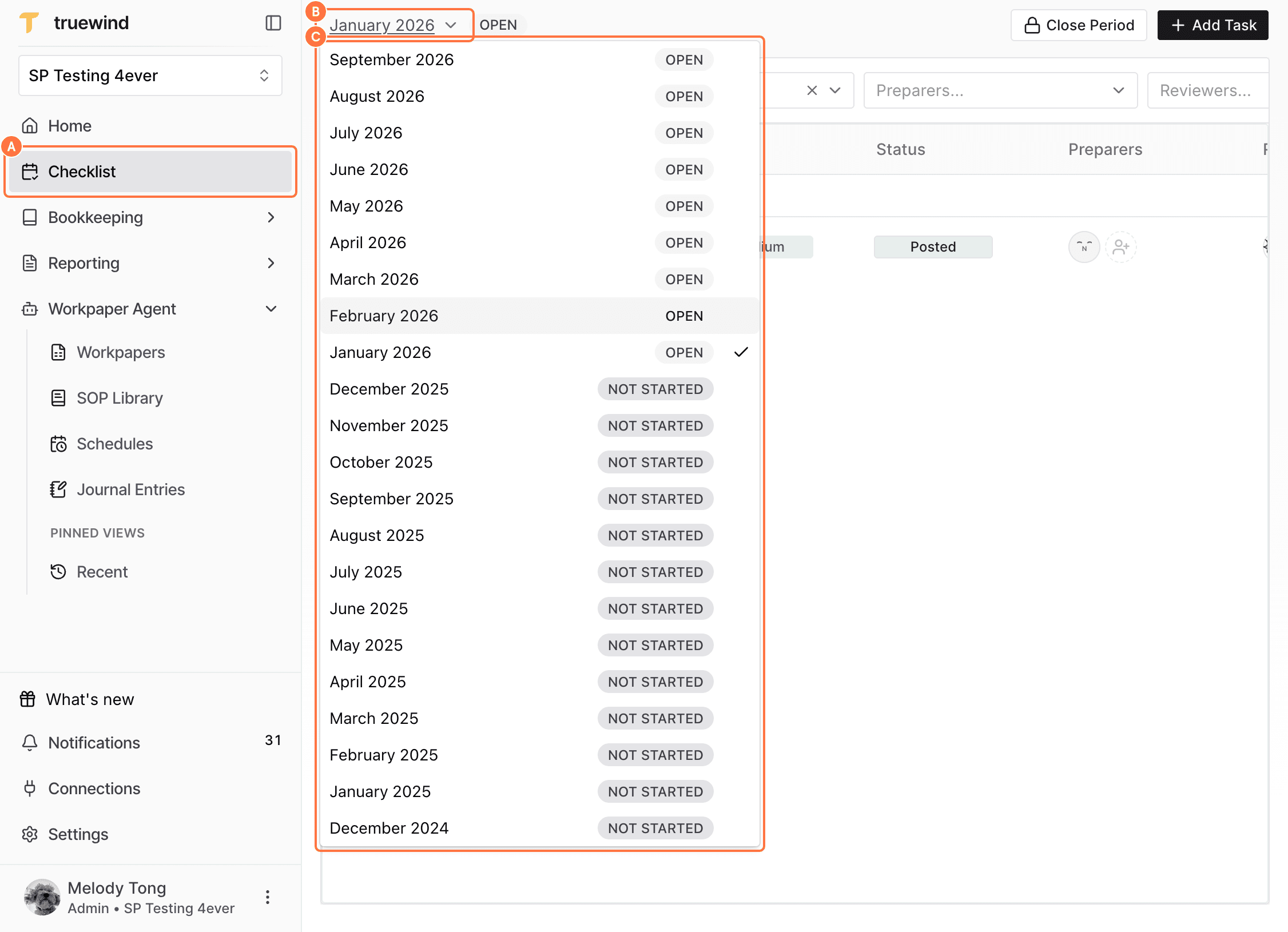Image resolution: width=1288 pixels, height=932 pixels.
Task: Click the January 2026 period dropdown
Action: pos(393,25)
